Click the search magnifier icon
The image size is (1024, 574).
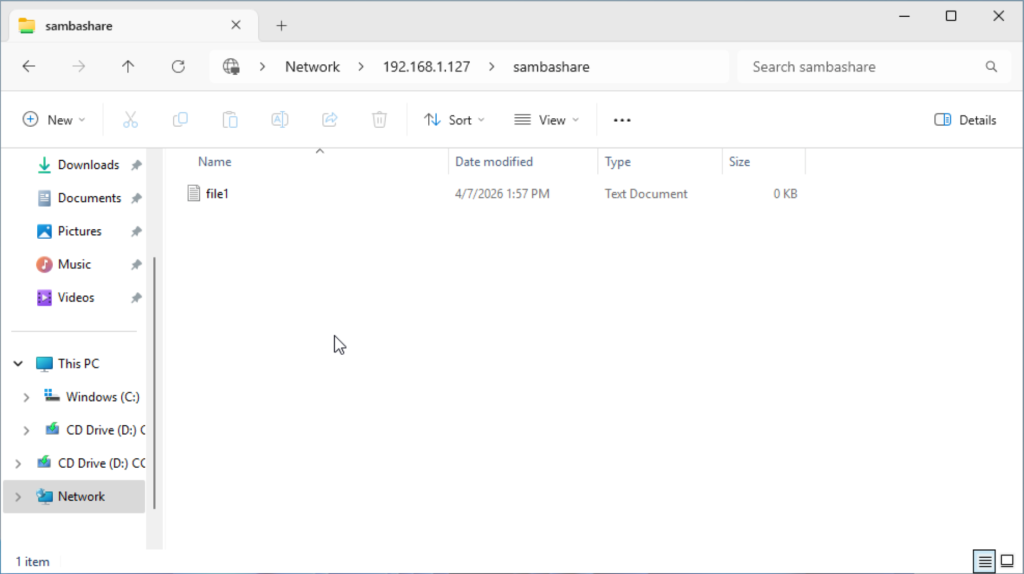click(x=991, y=67)
